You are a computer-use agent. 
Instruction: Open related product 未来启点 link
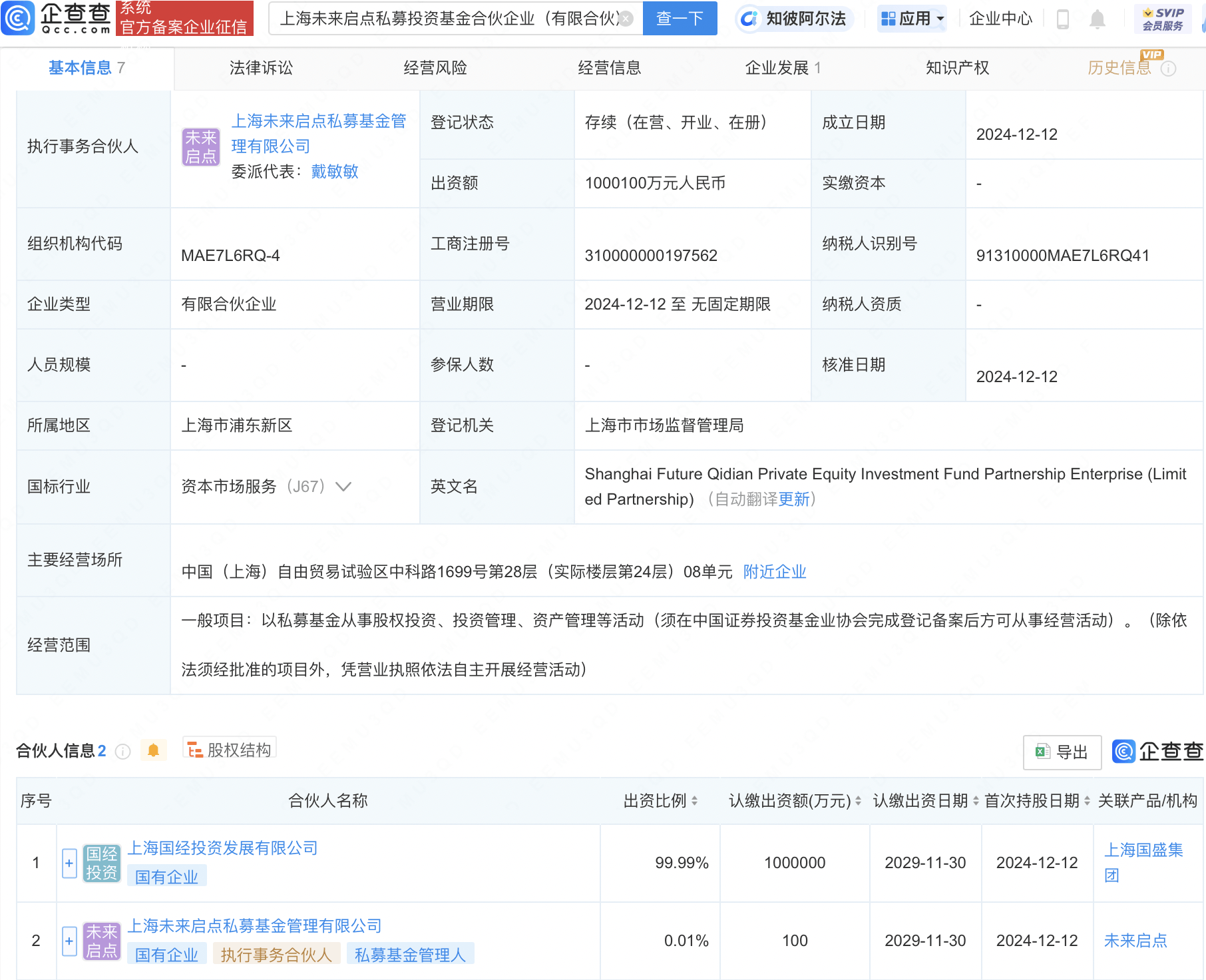tap(1135, 941)
